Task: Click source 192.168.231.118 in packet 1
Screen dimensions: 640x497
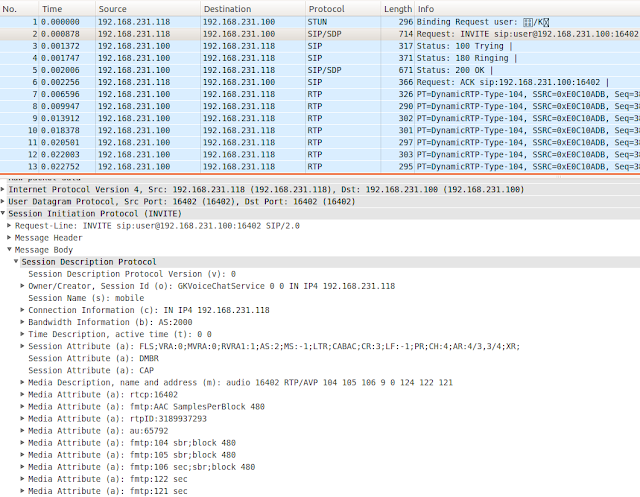Action: (x=134, y=22)
